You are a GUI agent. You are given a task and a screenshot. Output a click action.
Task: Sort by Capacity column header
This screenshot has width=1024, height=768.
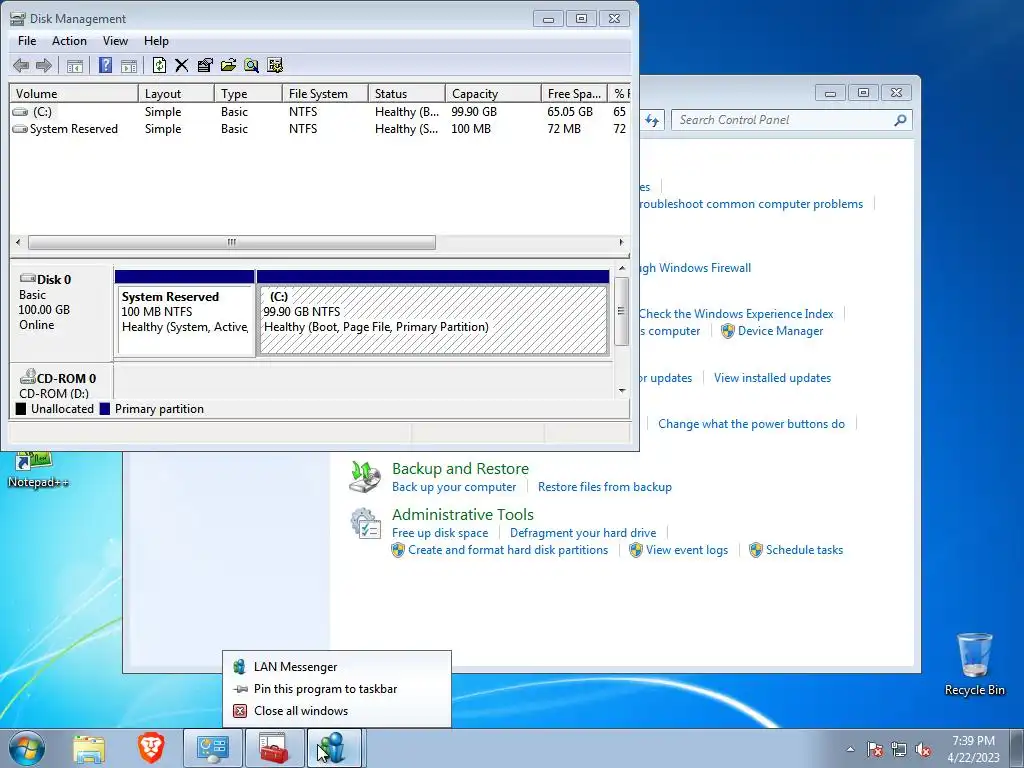click(x=494, y=93)
